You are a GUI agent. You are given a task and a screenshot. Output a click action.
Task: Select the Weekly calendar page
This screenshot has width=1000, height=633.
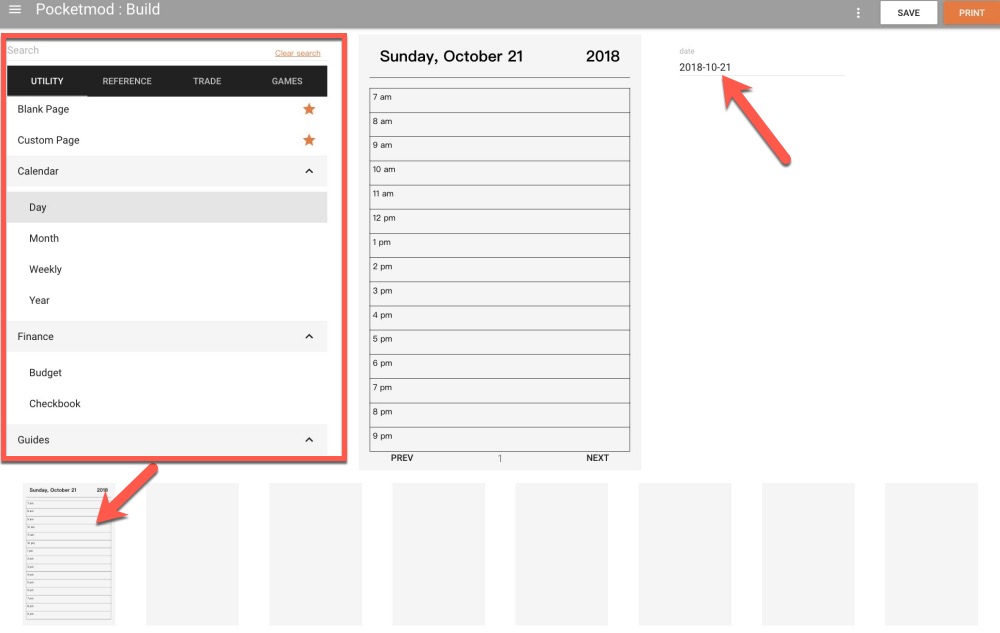[46, 270]
